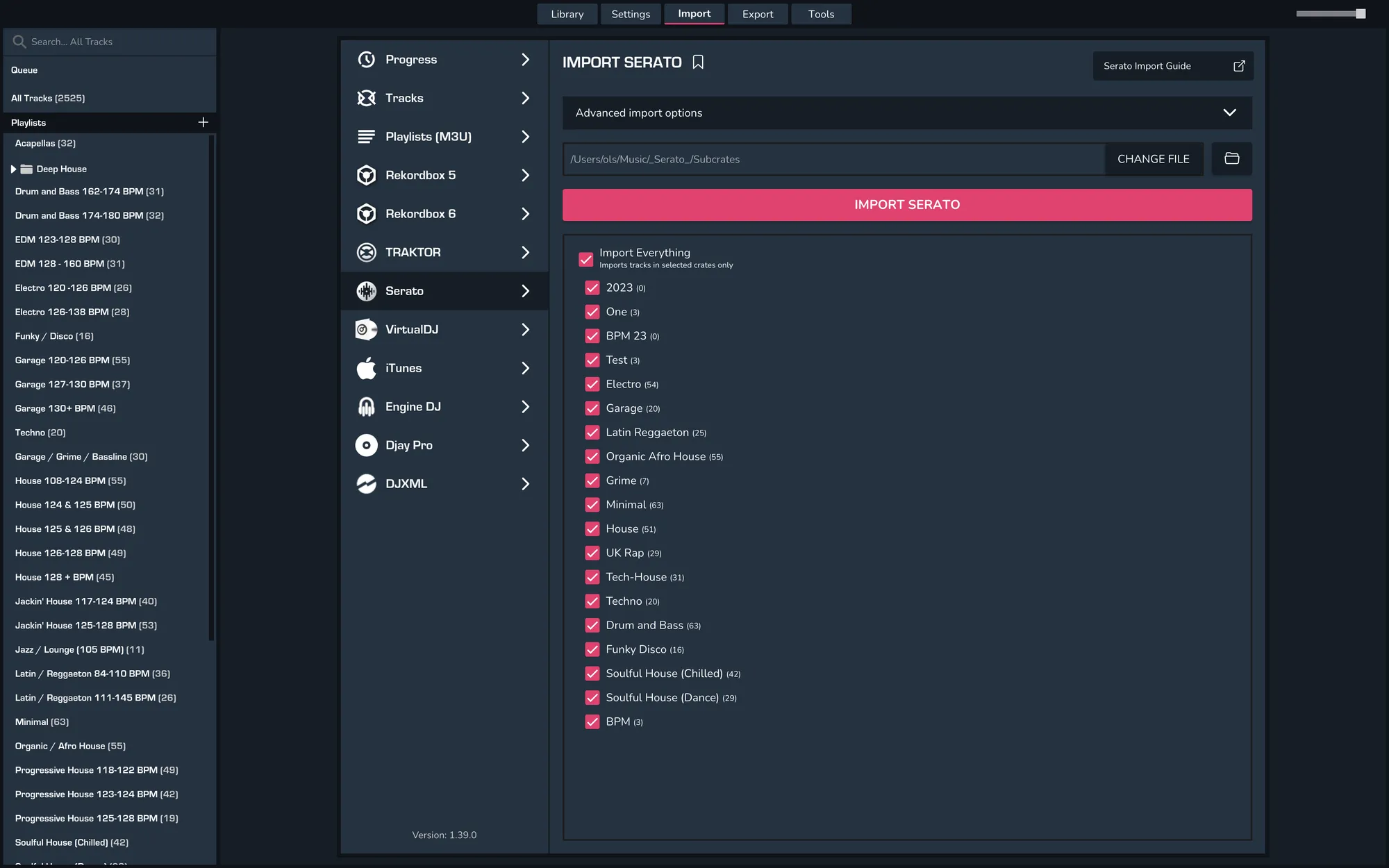Click the Djay Pro disc icon

[366, 445]
